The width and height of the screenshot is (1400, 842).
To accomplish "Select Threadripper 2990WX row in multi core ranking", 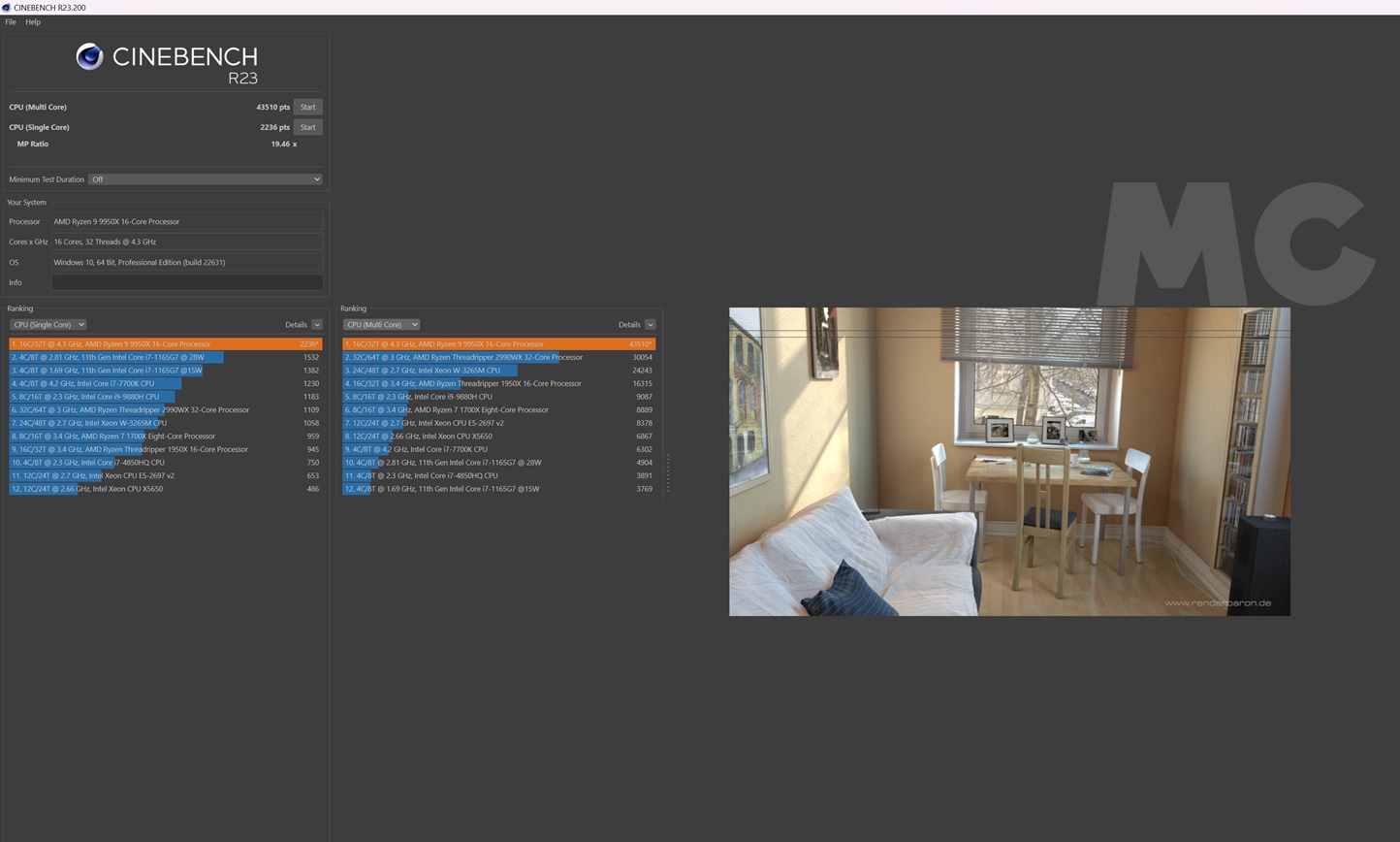I will tap(498, 357).
